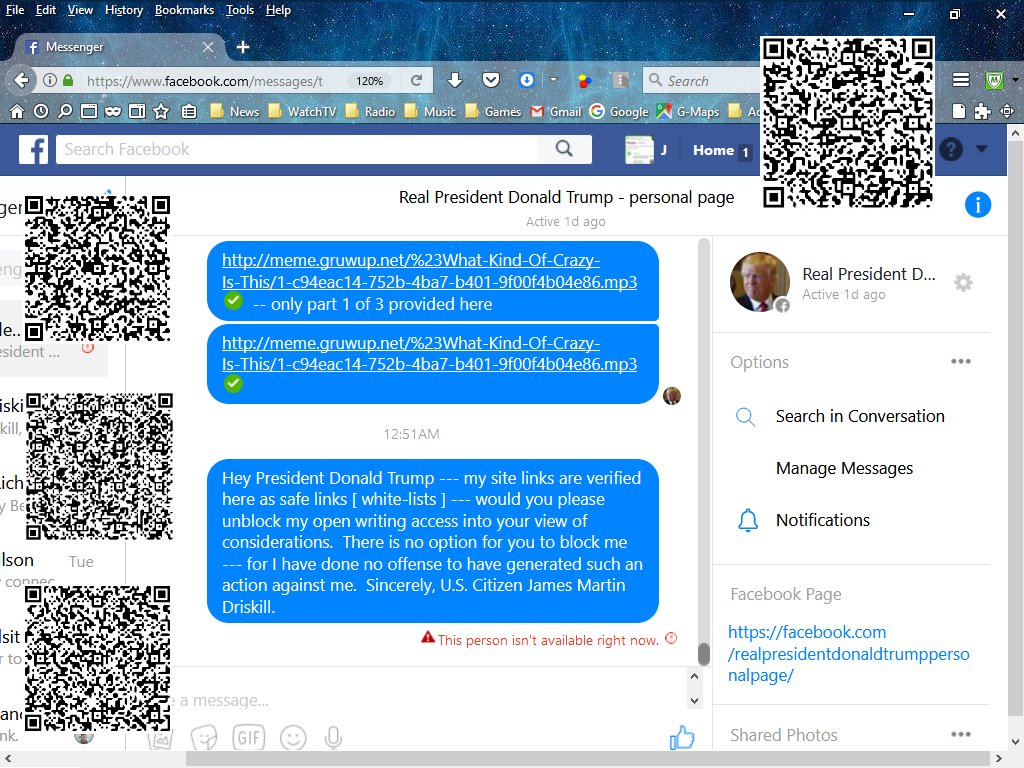
Task: Open the Shared Photos three-dots menu
Action: tap(961, 734)
